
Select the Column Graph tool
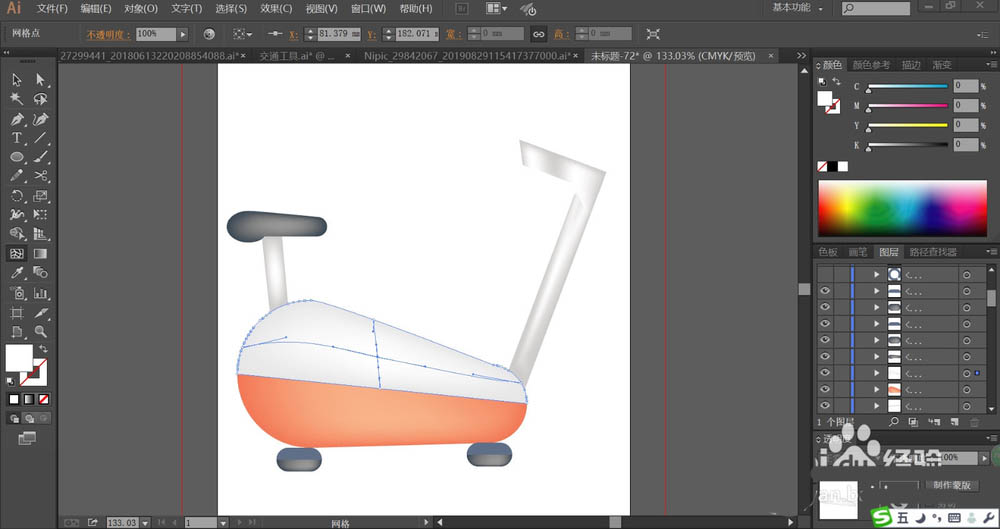(41, 294)
